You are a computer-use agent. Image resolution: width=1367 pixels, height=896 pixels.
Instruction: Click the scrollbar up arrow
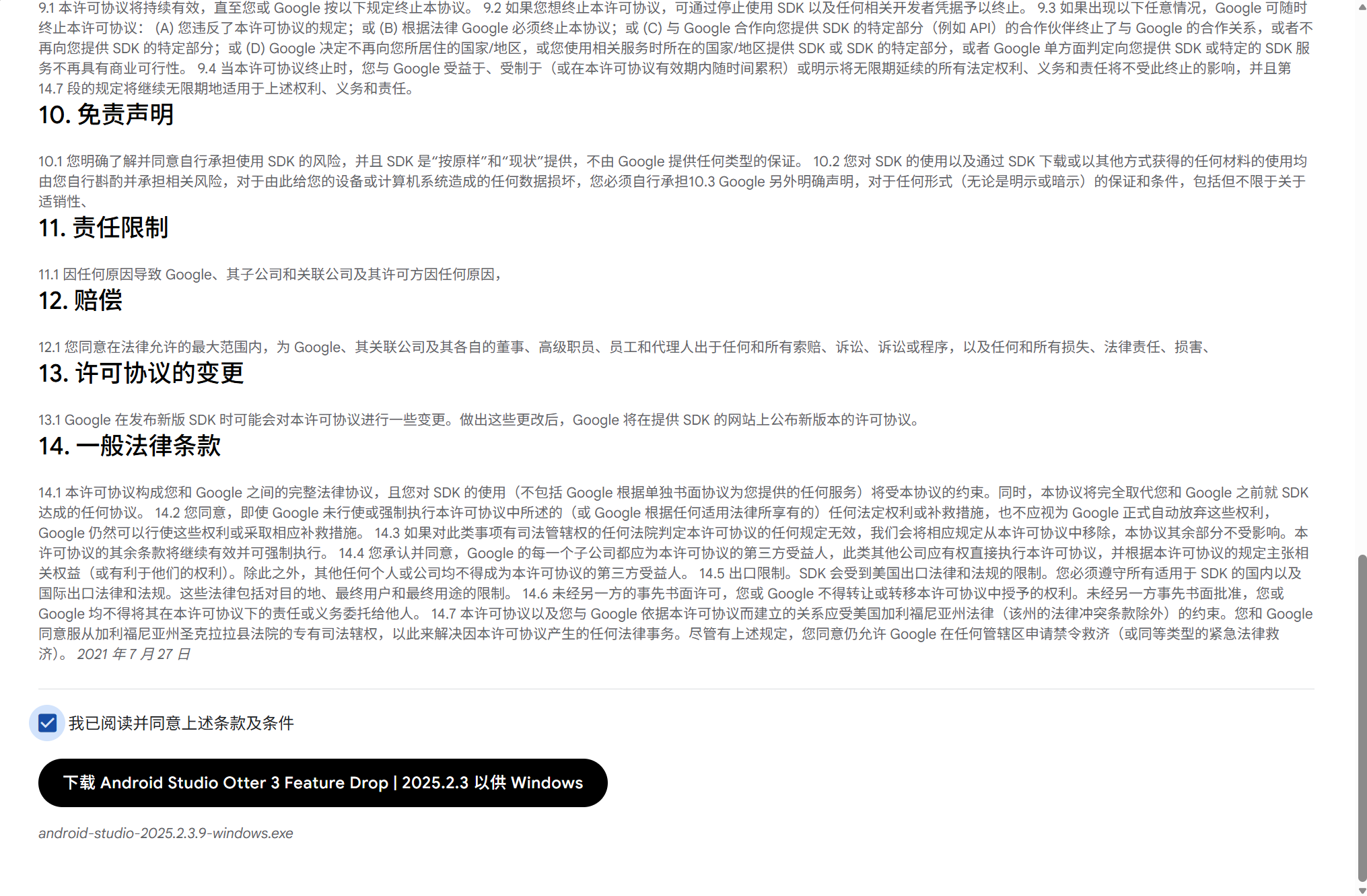click(1362, 6)
